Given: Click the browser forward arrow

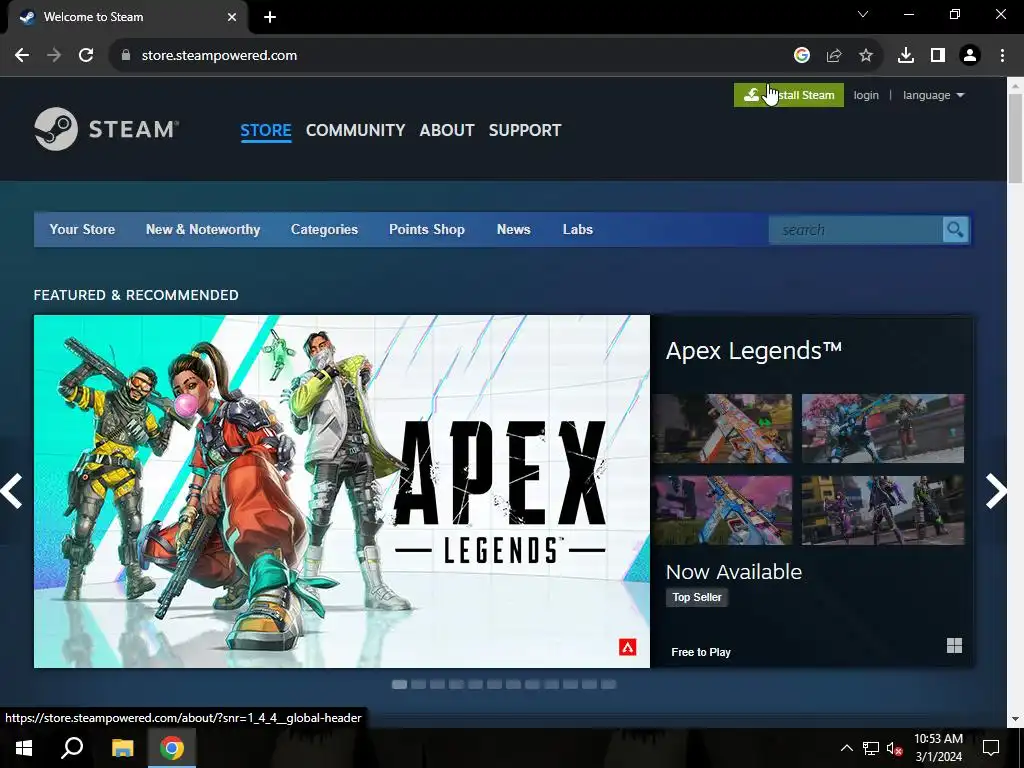Looking at the screenshot, I should [x=54, y=56].
